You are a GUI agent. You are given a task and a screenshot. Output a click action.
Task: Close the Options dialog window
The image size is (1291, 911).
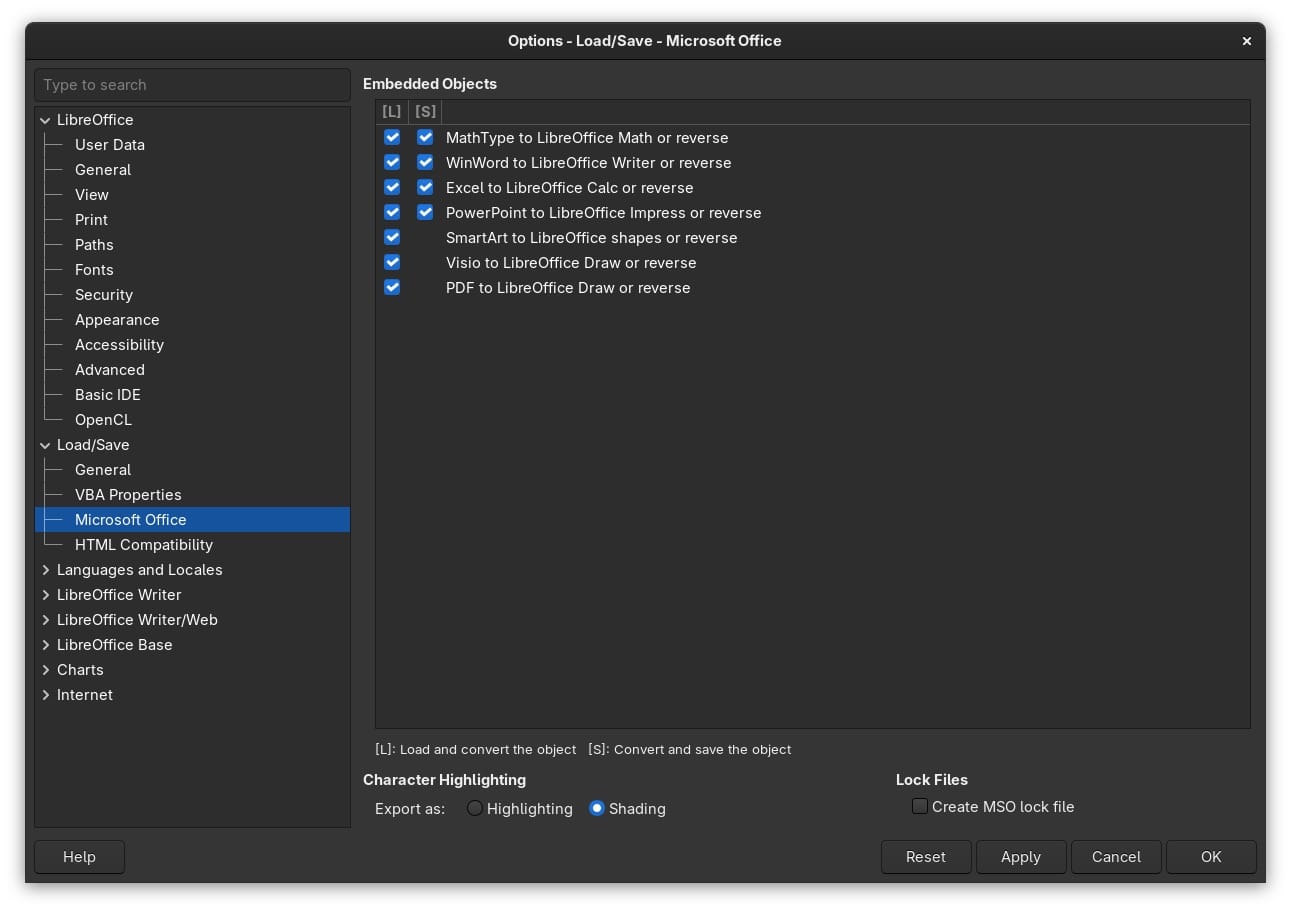click(x=1246, y=41)
